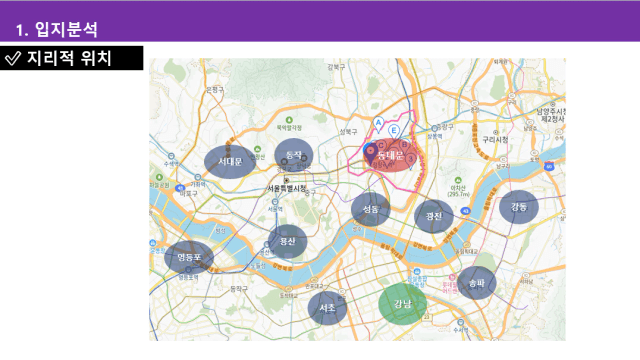The width and height of the screenshot is (640, 360).
Task: Click the route 43 shield near 광진
Action: point(465,211)
